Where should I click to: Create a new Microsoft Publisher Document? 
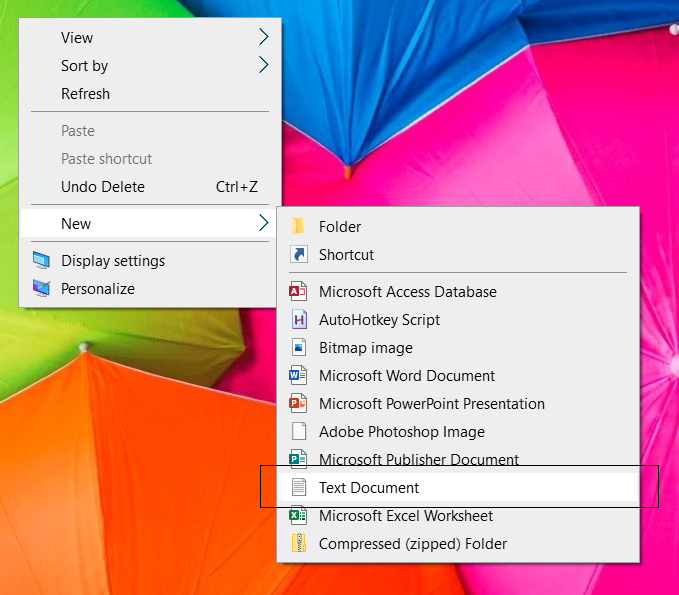click(458, 459)
